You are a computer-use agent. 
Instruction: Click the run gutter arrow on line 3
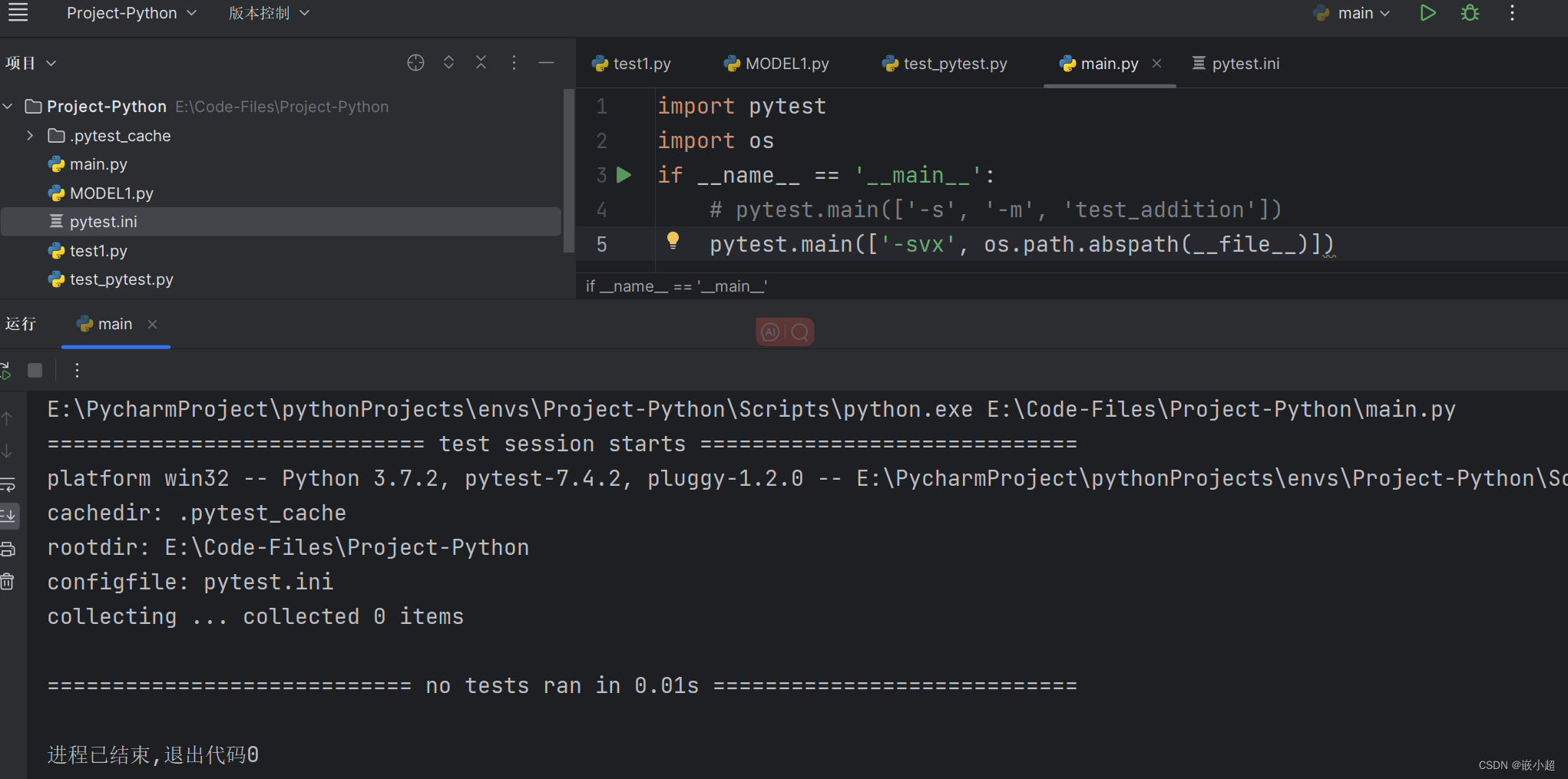coord(624,175)
